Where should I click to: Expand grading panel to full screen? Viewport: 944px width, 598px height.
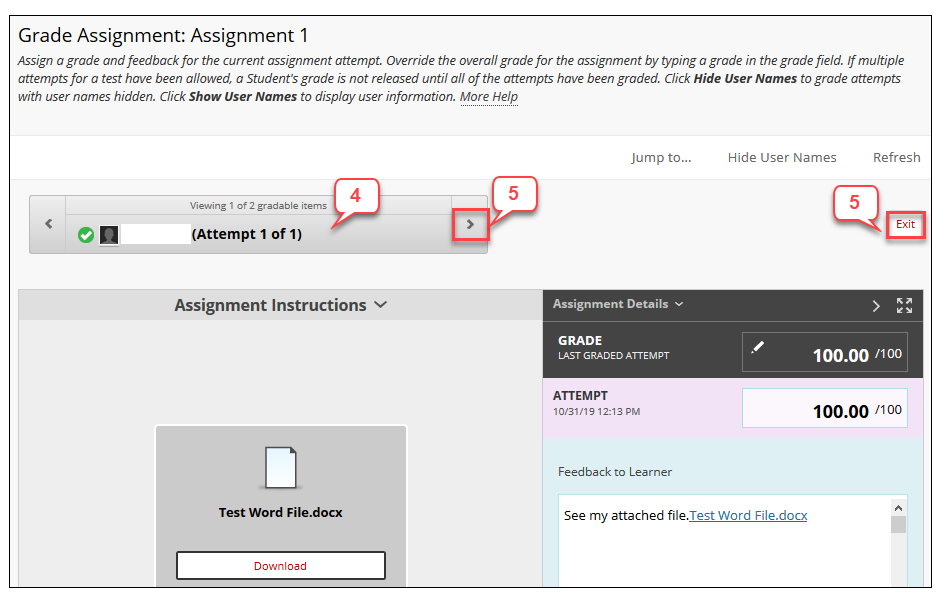(x=904, y=306)
